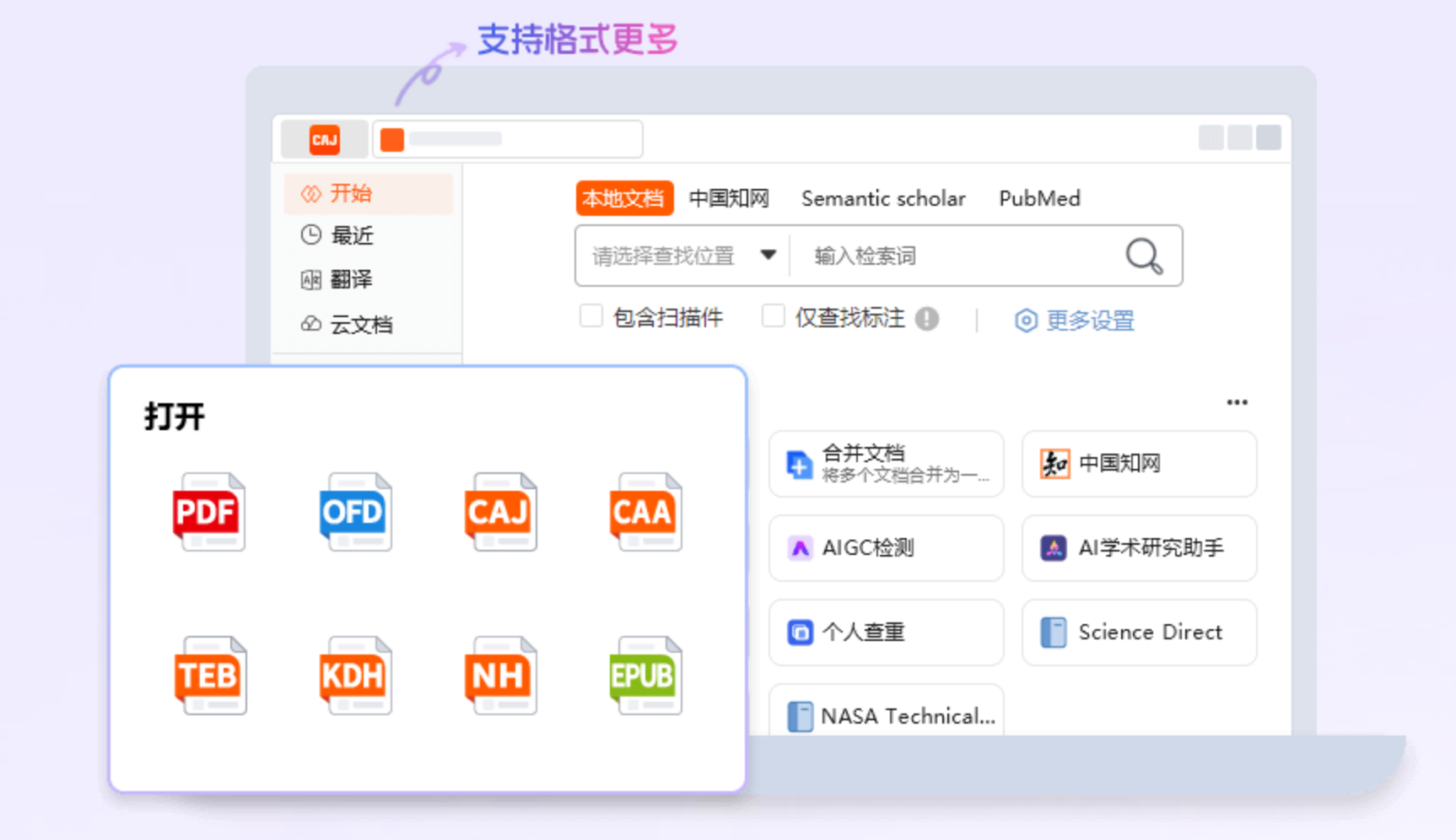Open a TEB format file

click(210, 676)
